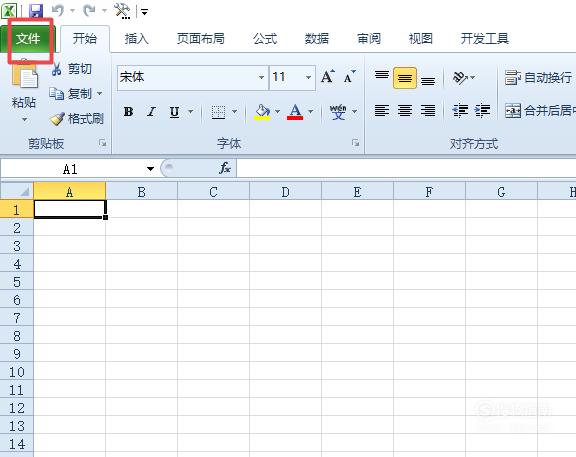Screen dimensions: 576x457
Task: Switch to the 审阅 tab
Action: pyautogui.click(x=369, y=39)
